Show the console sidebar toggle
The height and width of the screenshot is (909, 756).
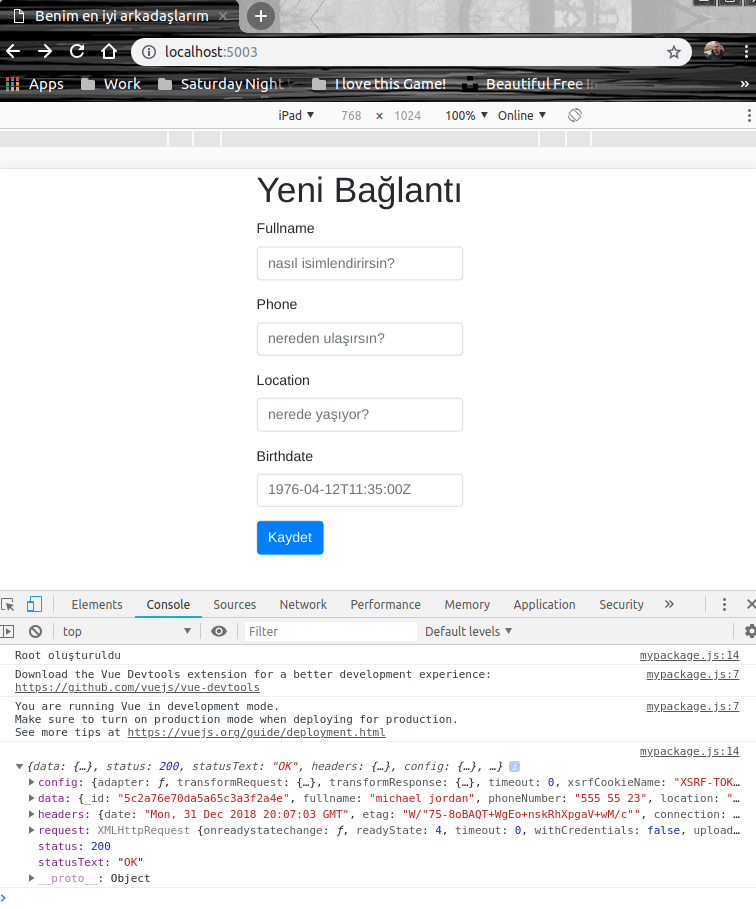pos(8,631)
